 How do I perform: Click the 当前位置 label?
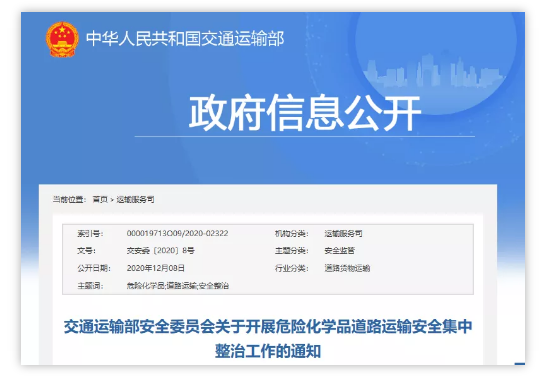69,199
